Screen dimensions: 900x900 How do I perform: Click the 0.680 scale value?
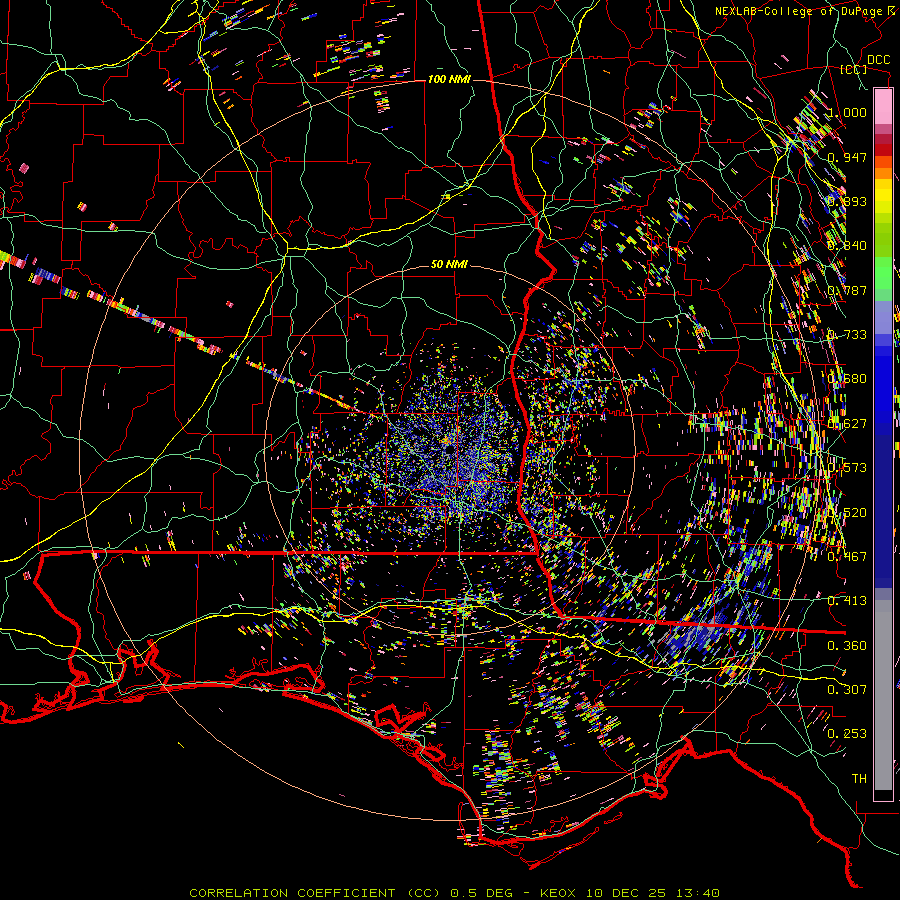tap(847, 379)
